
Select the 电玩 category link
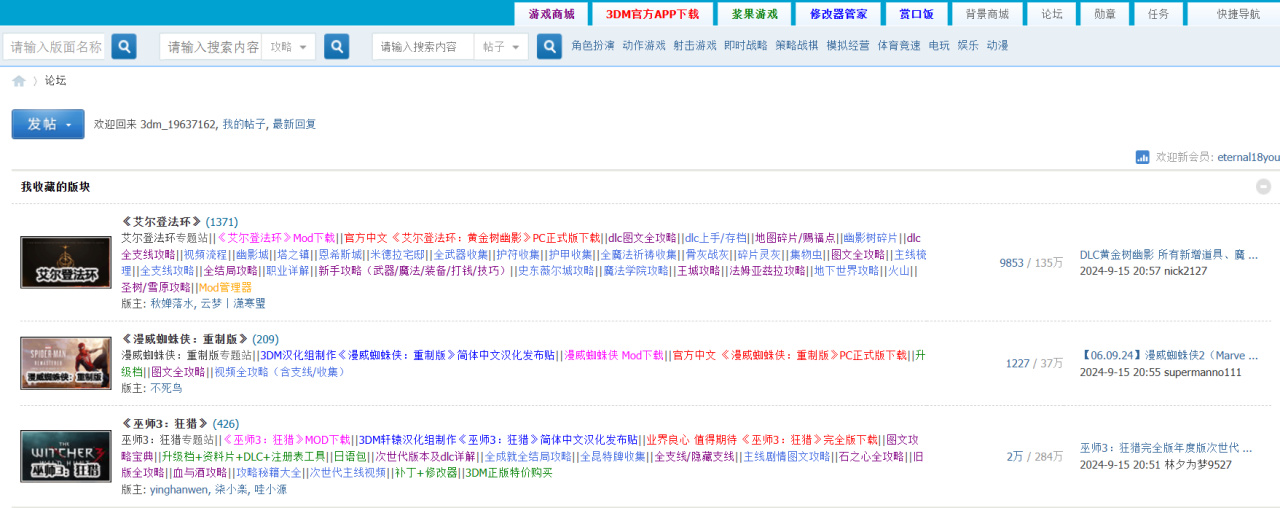[939, 46]
